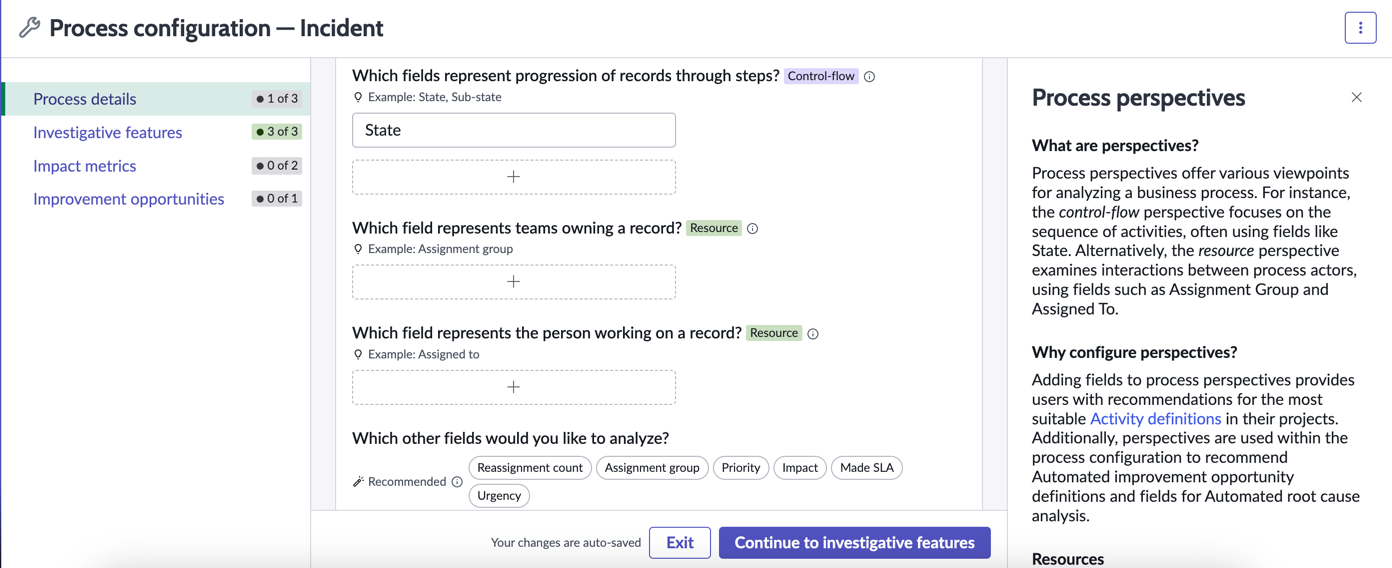Click info icon beside person working Resource tag
This screenshot has height=568, width=1392.
(812, 334)
